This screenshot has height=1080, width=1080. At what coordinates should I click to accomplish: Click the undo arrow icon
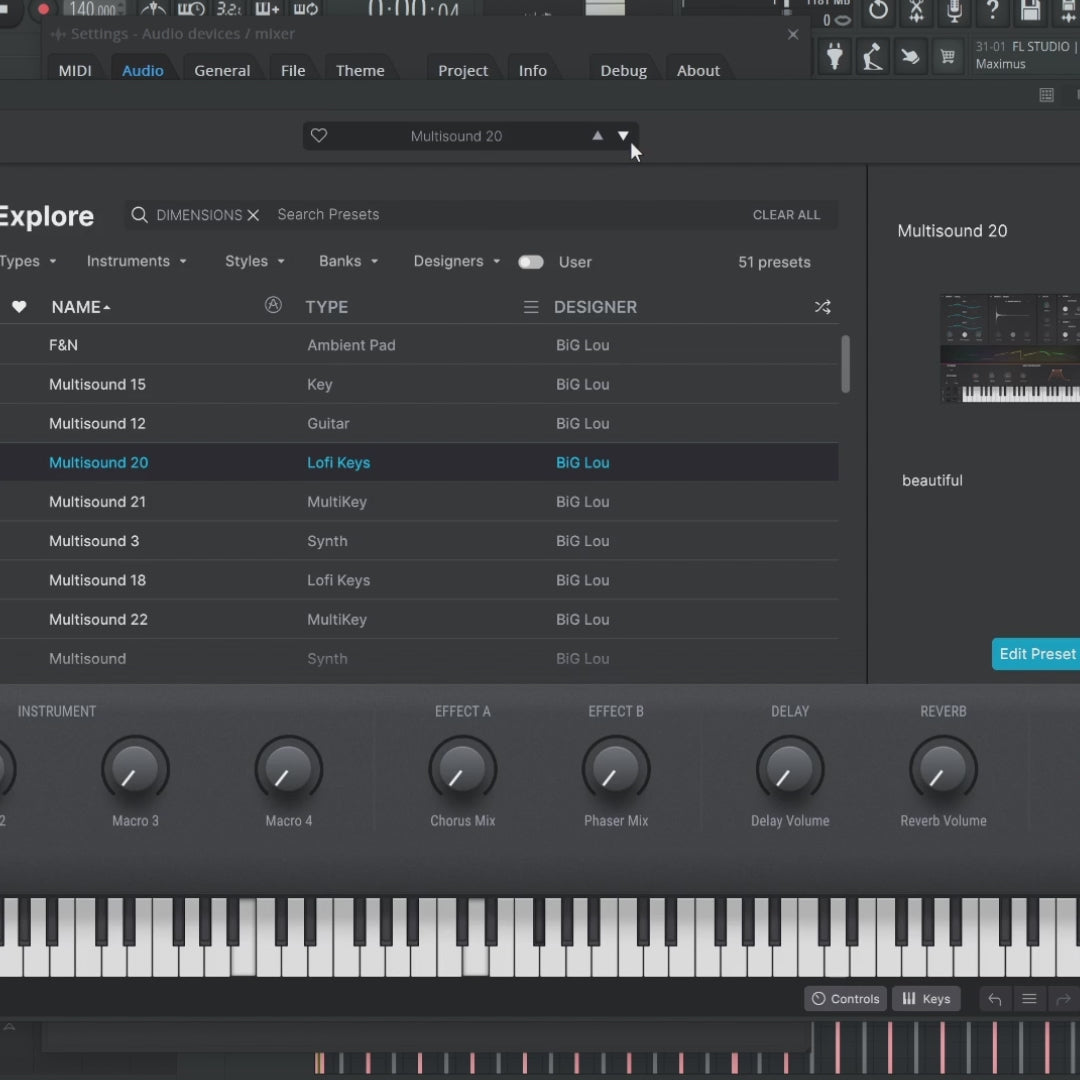pos(994,999)
